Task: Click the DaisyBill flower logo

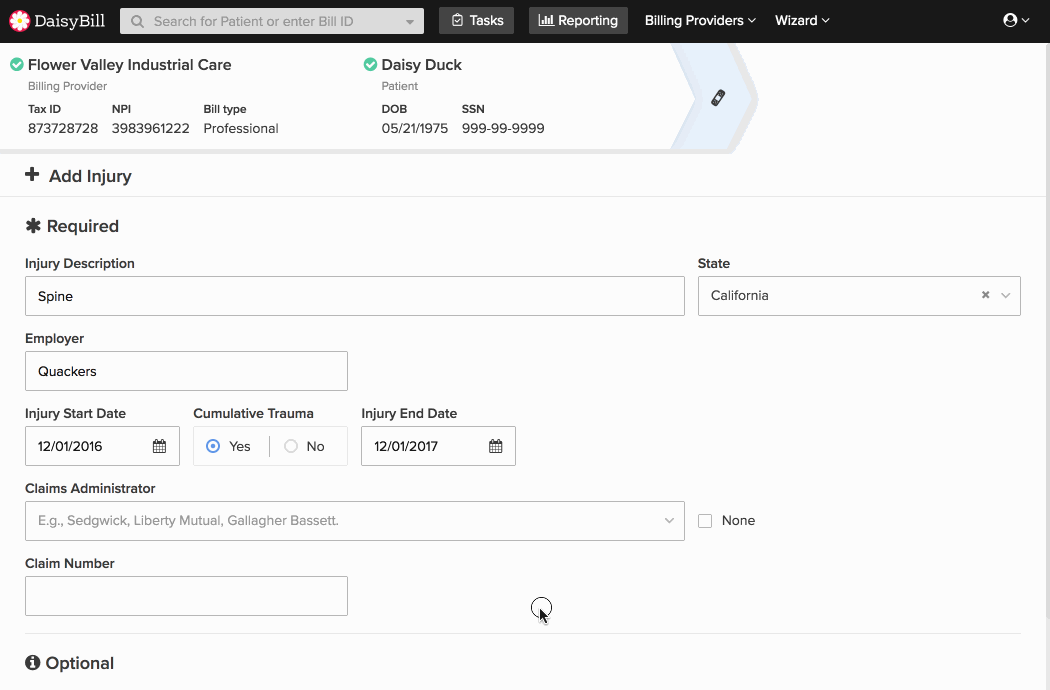Action: click(19, 21)
